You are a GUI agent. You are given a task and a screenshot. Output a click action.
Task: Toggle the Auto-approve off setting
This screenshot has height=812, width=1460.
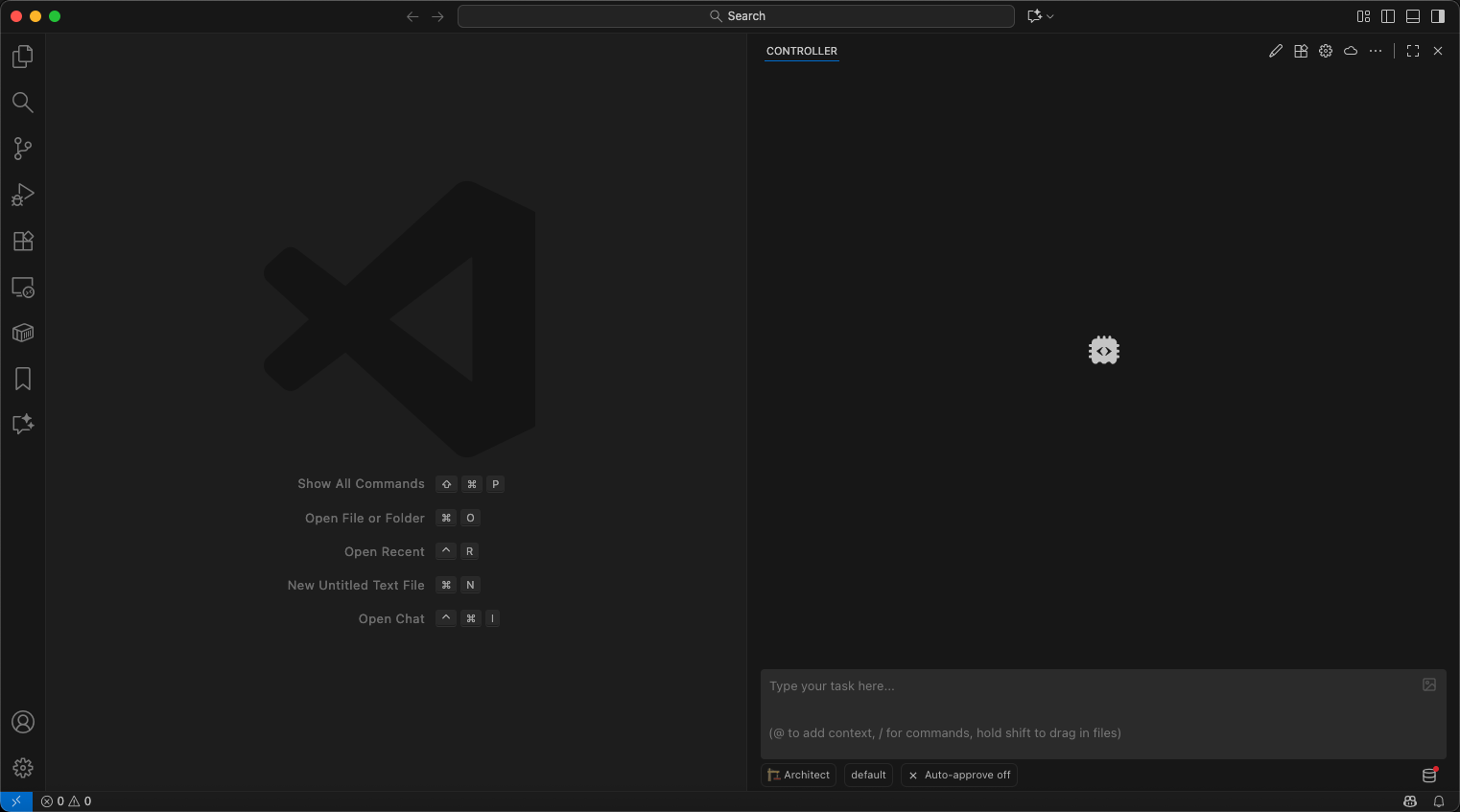point(959,775)
